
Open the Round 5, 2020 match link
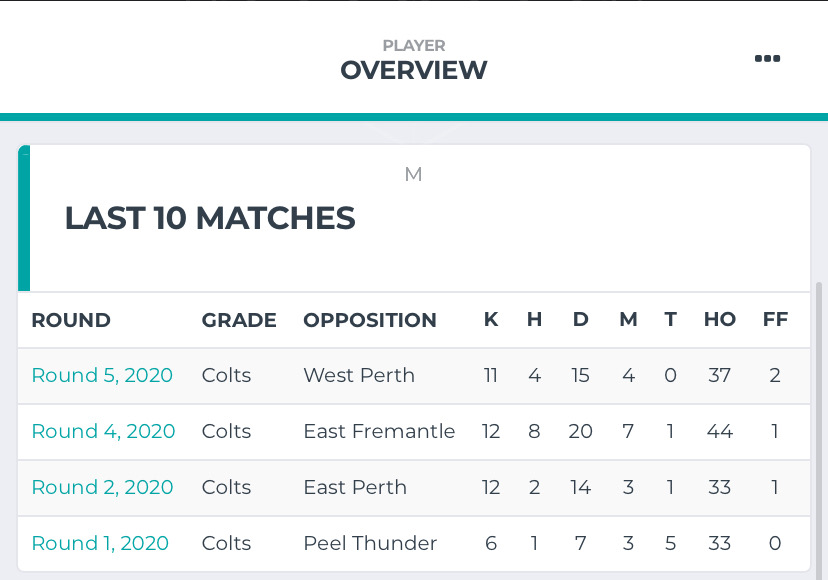click(102, 376)
